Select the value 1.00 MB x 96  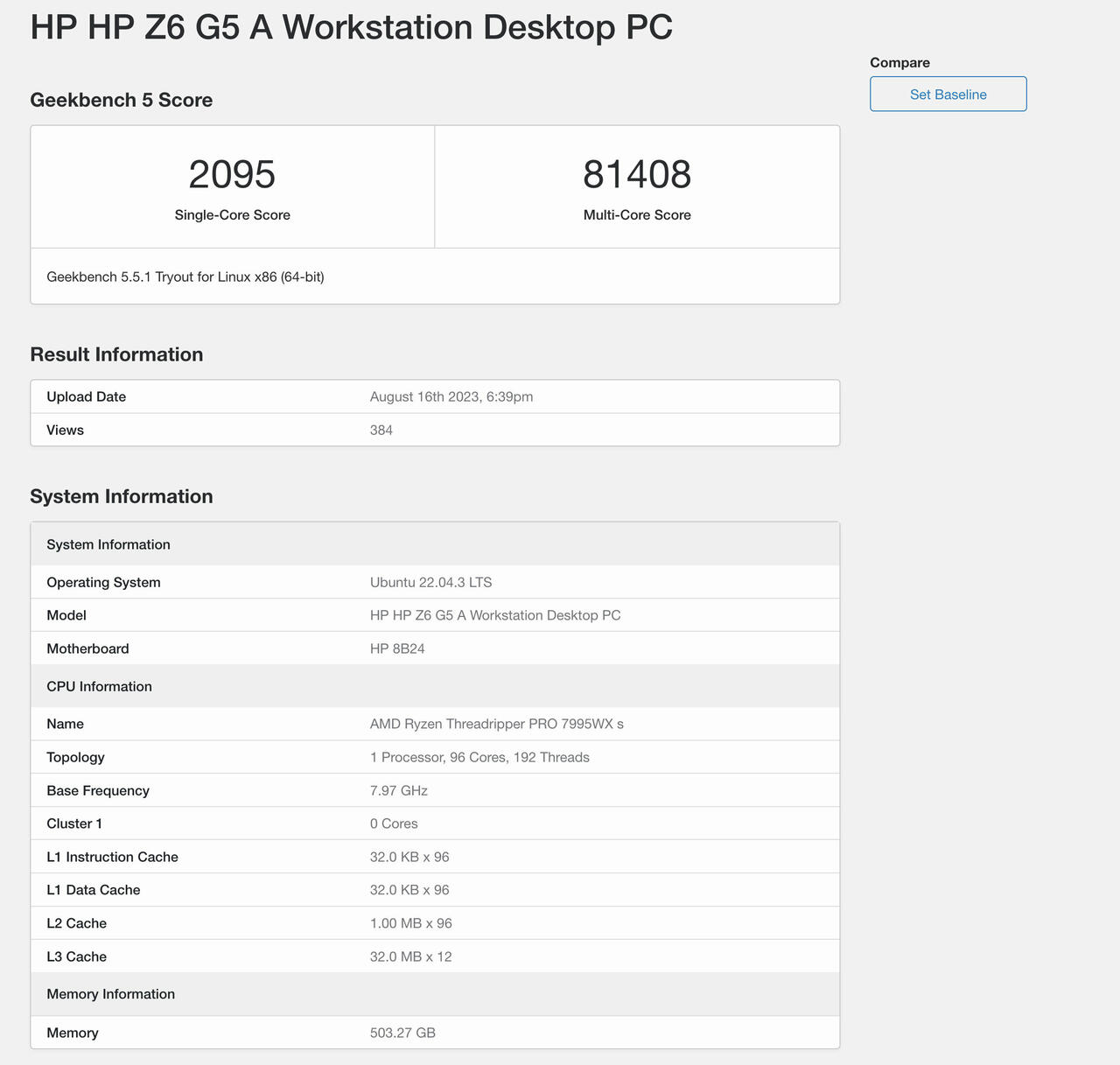point(411,923)
